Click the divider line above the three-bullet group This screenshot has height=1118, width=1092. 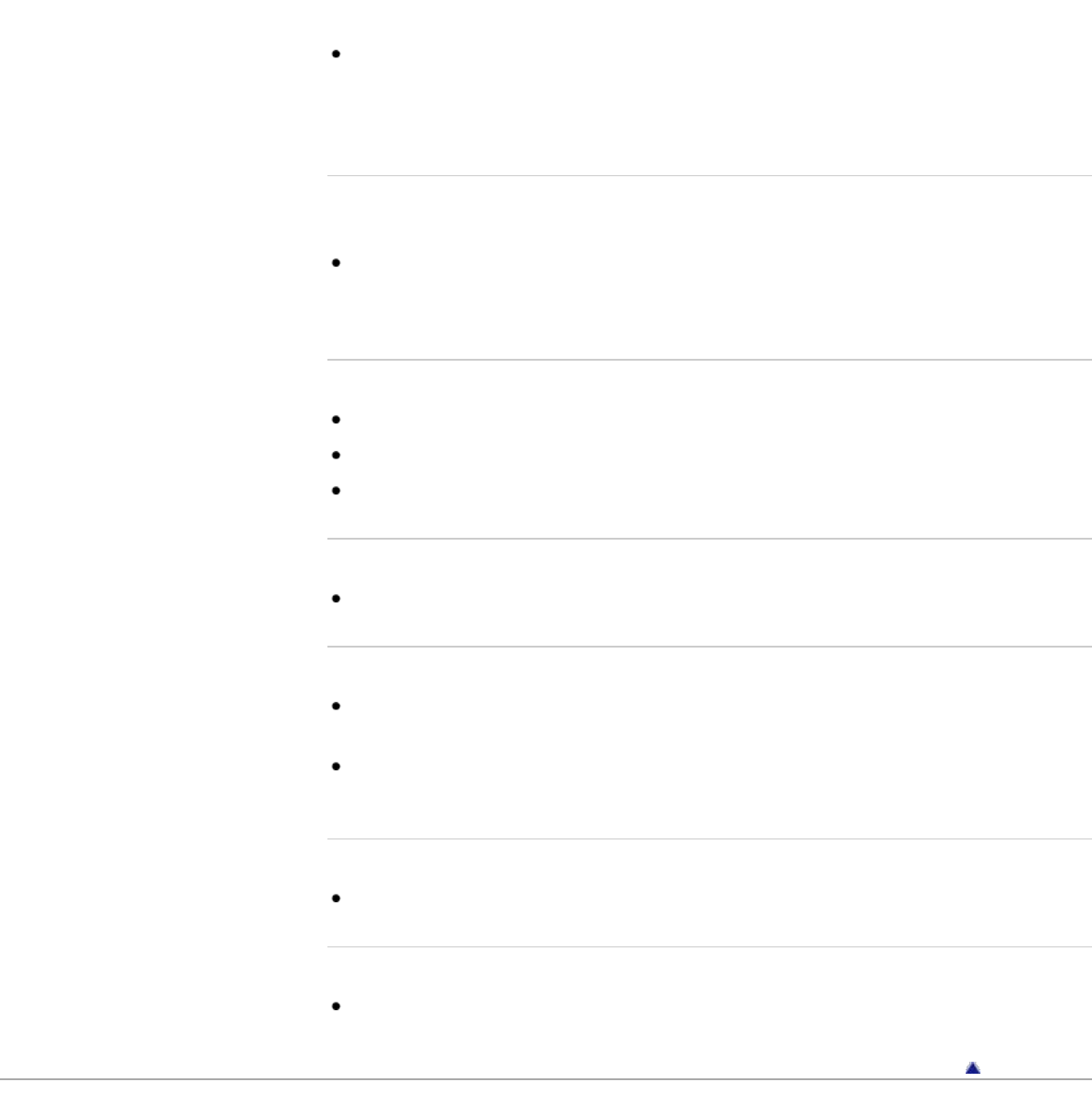coord(708,360)
